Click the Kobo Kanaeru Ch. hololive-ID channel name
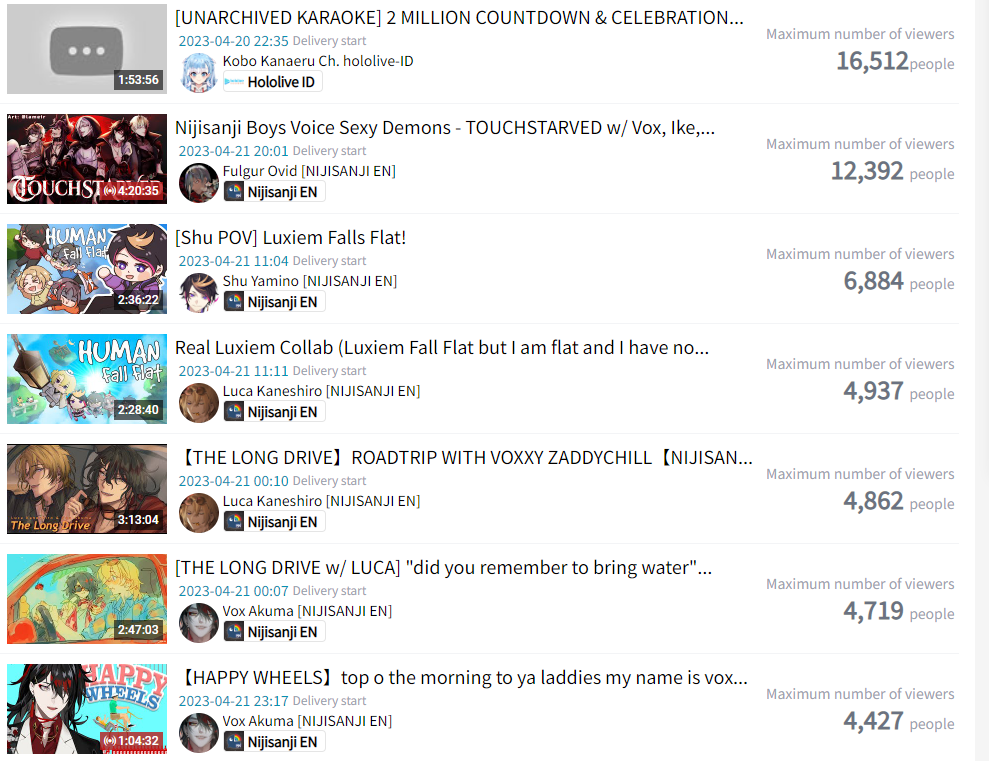Viewport: 989px width, 761px height. 318,61
